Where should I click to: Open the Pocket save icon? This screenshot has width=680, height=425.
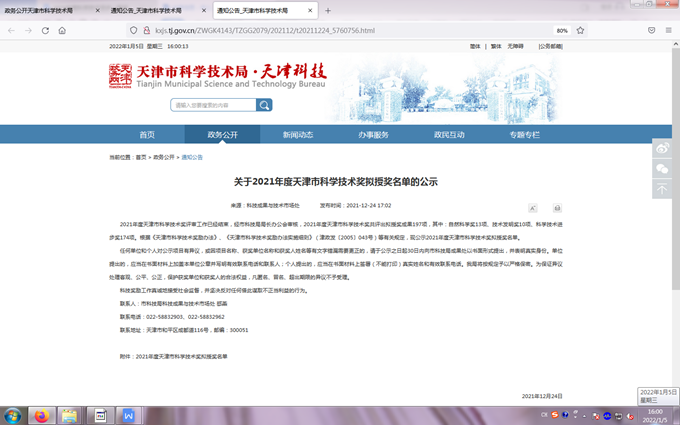651,30
